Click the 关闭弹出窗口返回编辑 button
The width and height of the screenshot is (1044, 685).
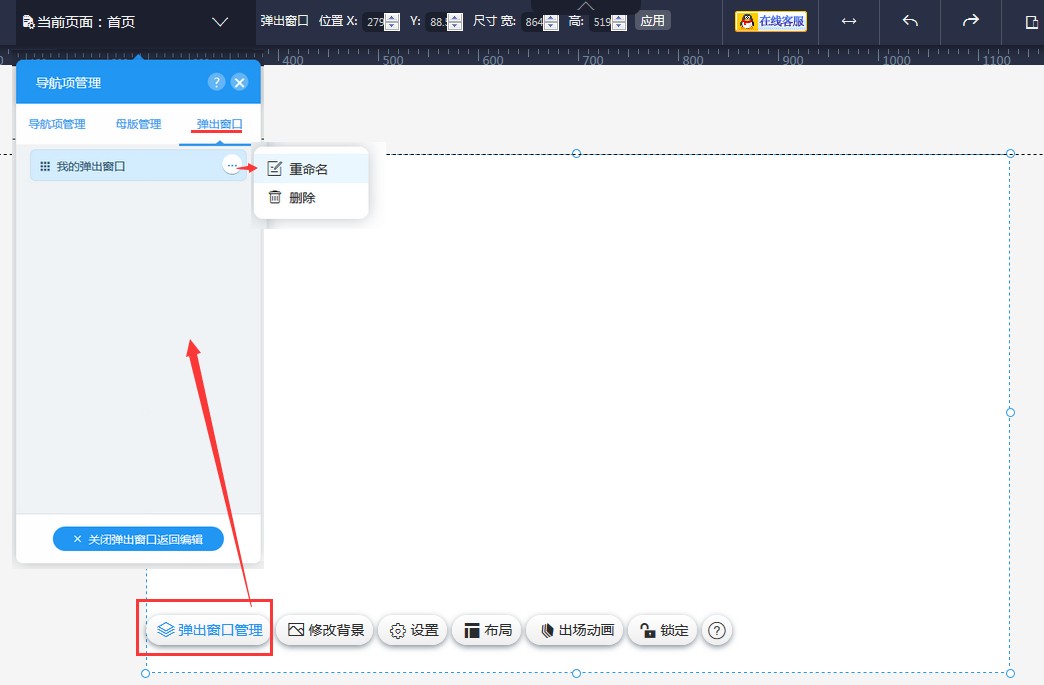pyautogui.click(x=138, y=539)
